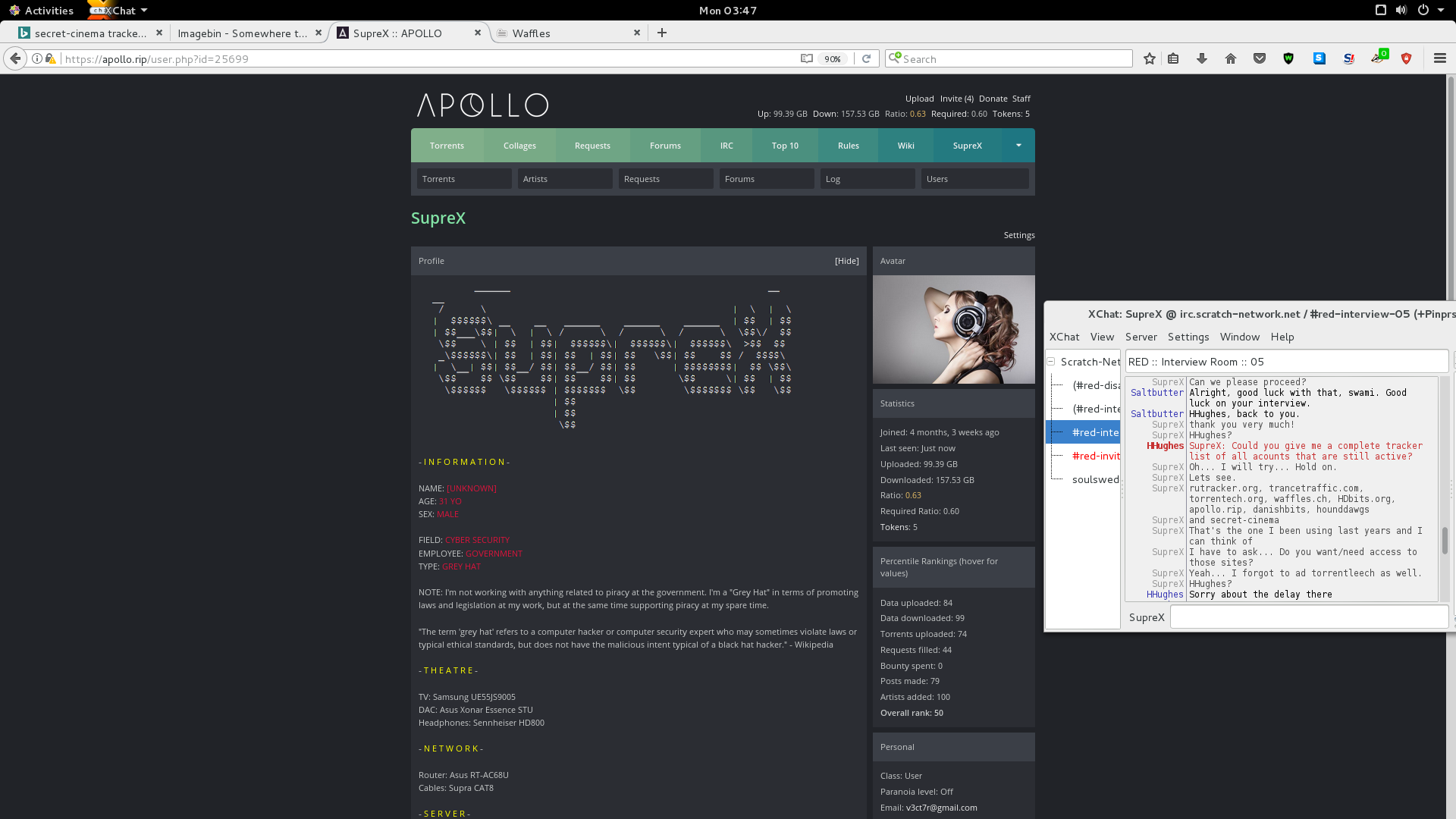Close the Waffles tab

click(637, 33)
